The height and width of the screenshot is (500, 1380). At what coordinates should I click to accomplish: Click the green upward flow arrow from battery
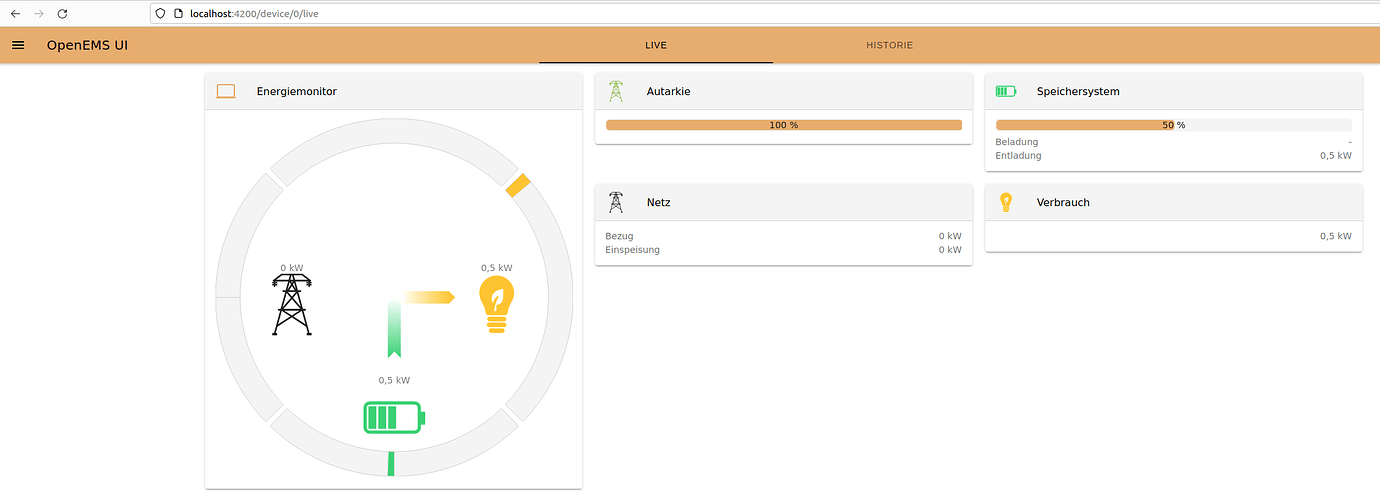pyautogui.click(x=394, y=329)
